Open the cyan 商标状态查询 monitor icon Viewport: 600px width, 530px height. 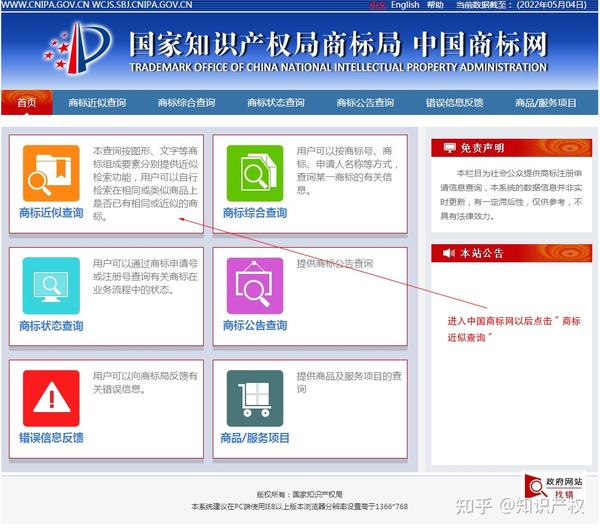[x=51, y=286]
